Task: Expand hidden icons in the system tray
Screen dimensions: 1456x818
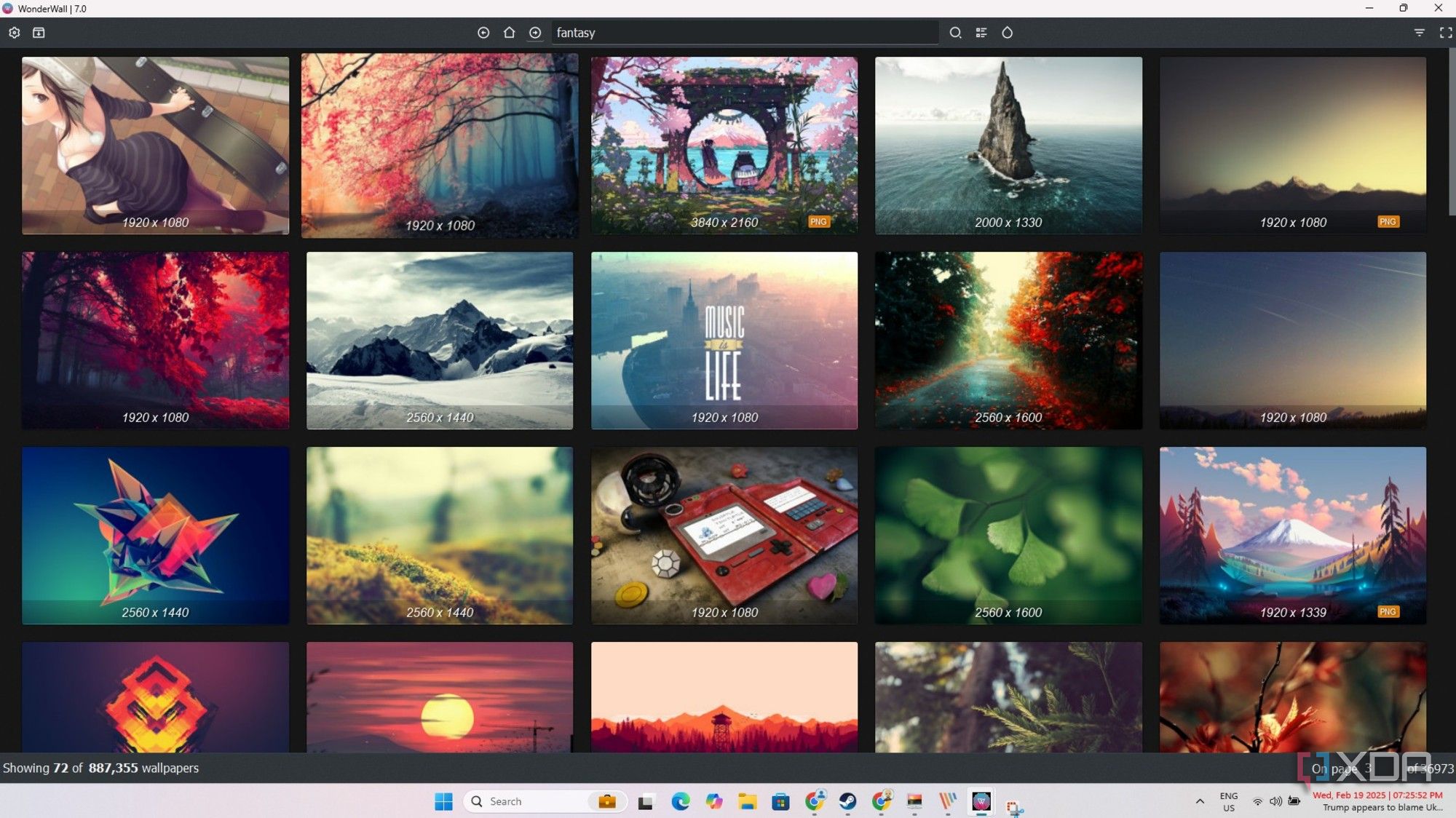Action: tap(1200, 801)
